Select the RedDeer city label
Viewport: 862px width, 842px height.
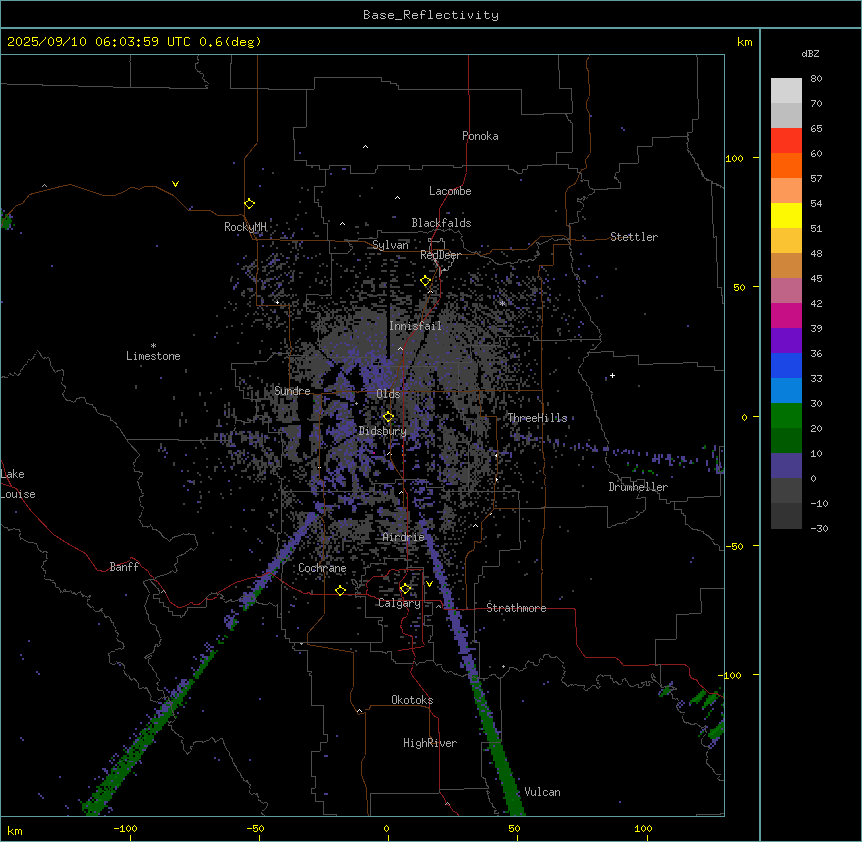(x=440, y=255)
